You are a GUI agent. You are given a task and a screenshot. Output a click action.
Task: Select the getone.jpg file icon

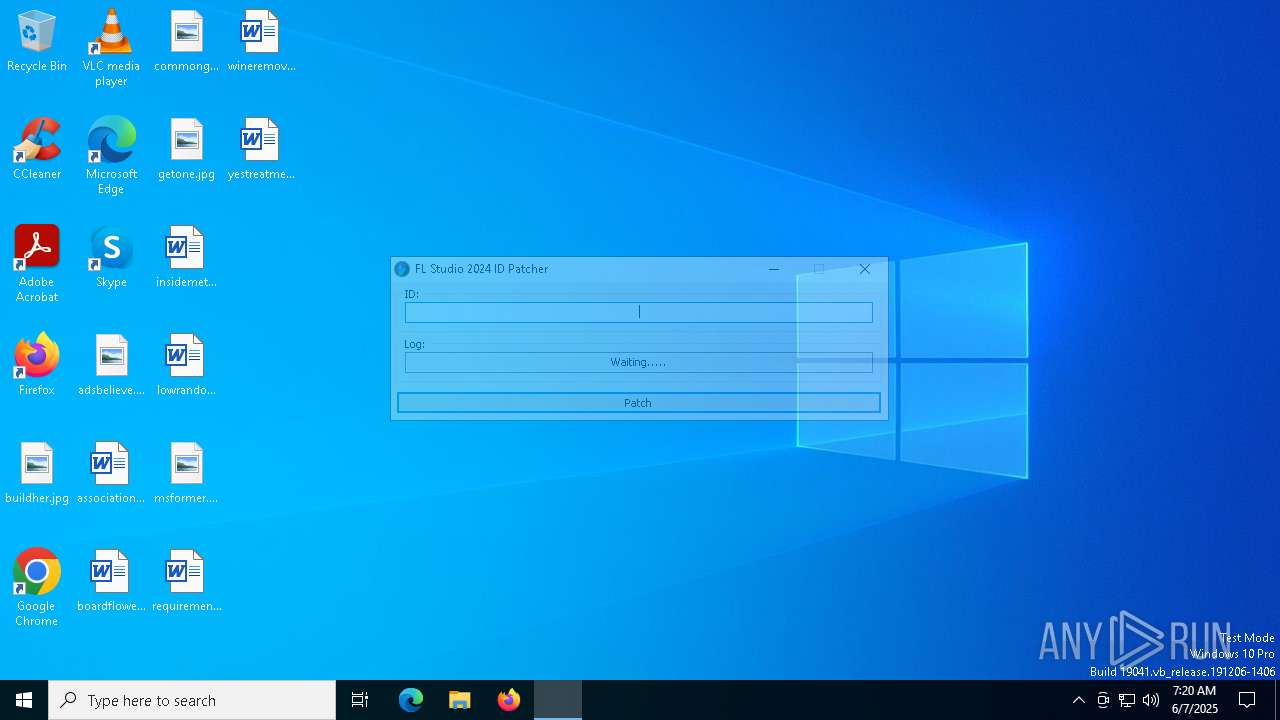pos(186,149)
